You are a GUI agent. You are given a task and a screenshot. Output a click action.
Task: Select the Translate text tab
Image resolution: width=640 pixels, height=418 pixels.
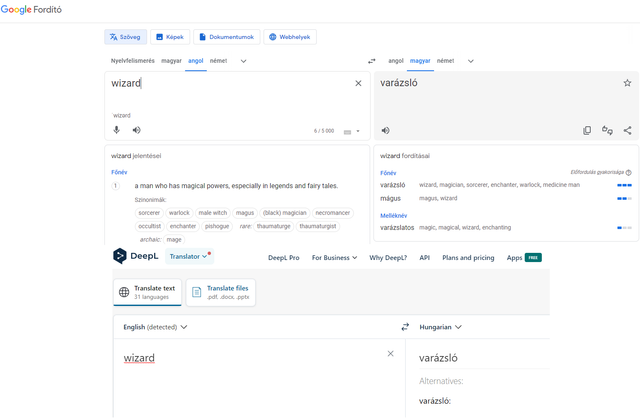click(147, 292)
